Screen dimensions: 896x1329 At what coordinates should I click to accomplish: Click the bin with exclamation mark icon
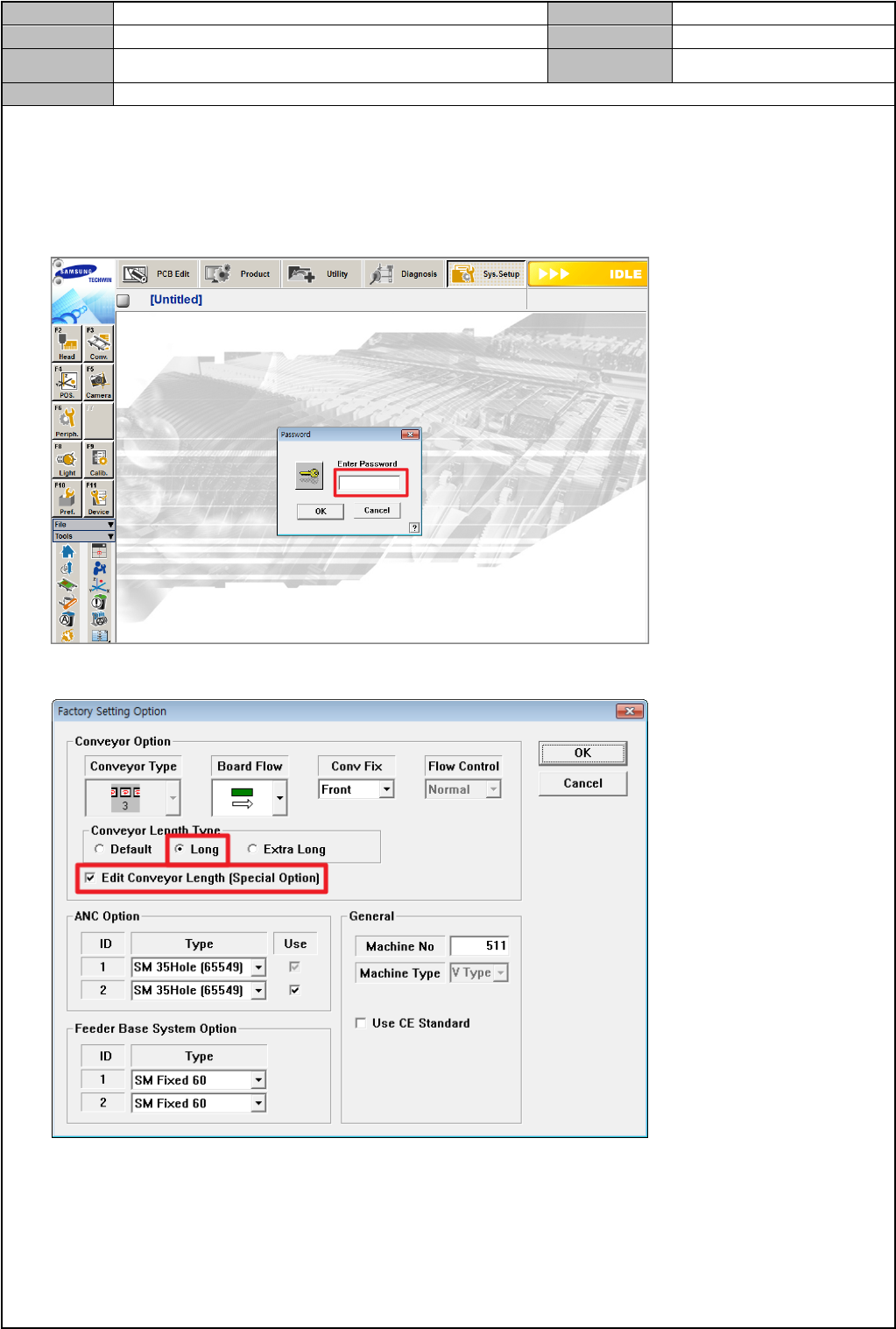[99, 602]
